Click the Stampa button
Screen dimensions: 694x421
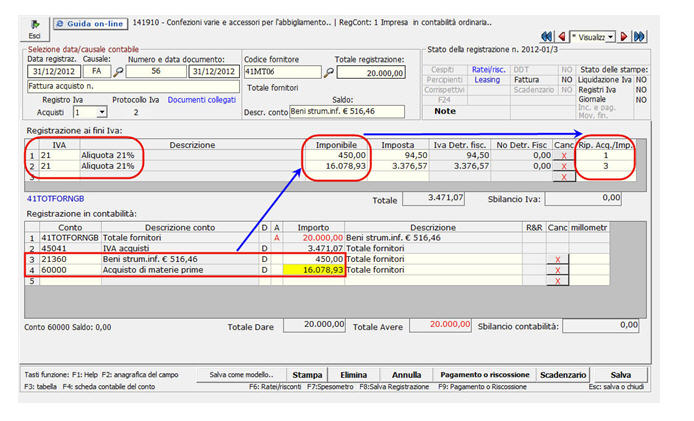(x=307, y=375)
